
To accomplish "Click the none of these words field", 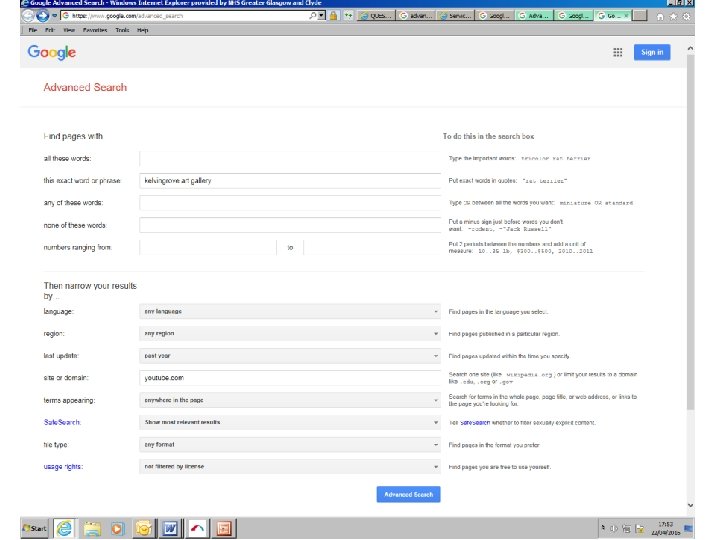I will (290, 225).
